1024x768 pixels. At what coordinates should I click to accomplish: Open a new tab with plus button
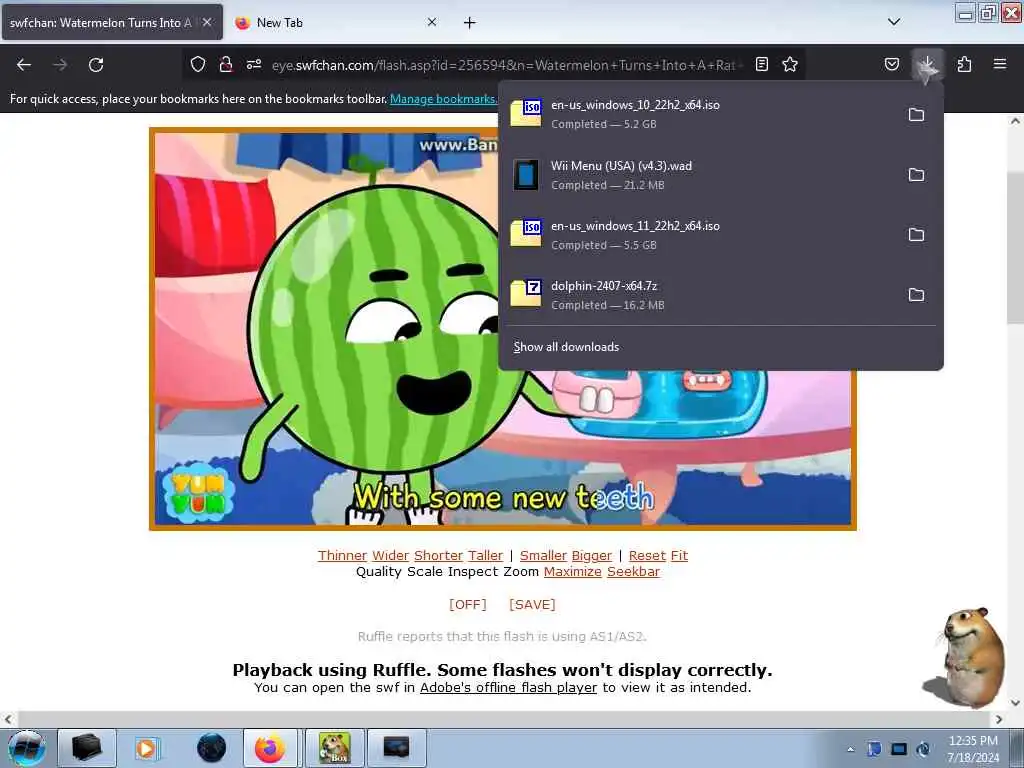pos(470,22)
